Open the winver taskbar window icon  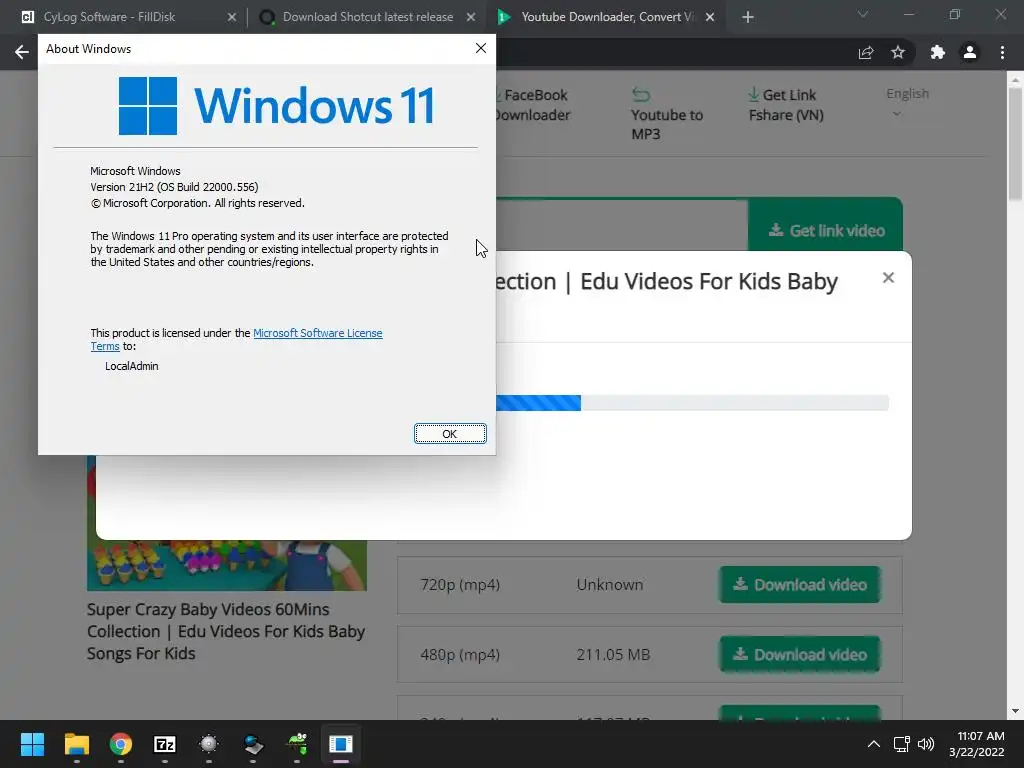(x=341, y=744)
